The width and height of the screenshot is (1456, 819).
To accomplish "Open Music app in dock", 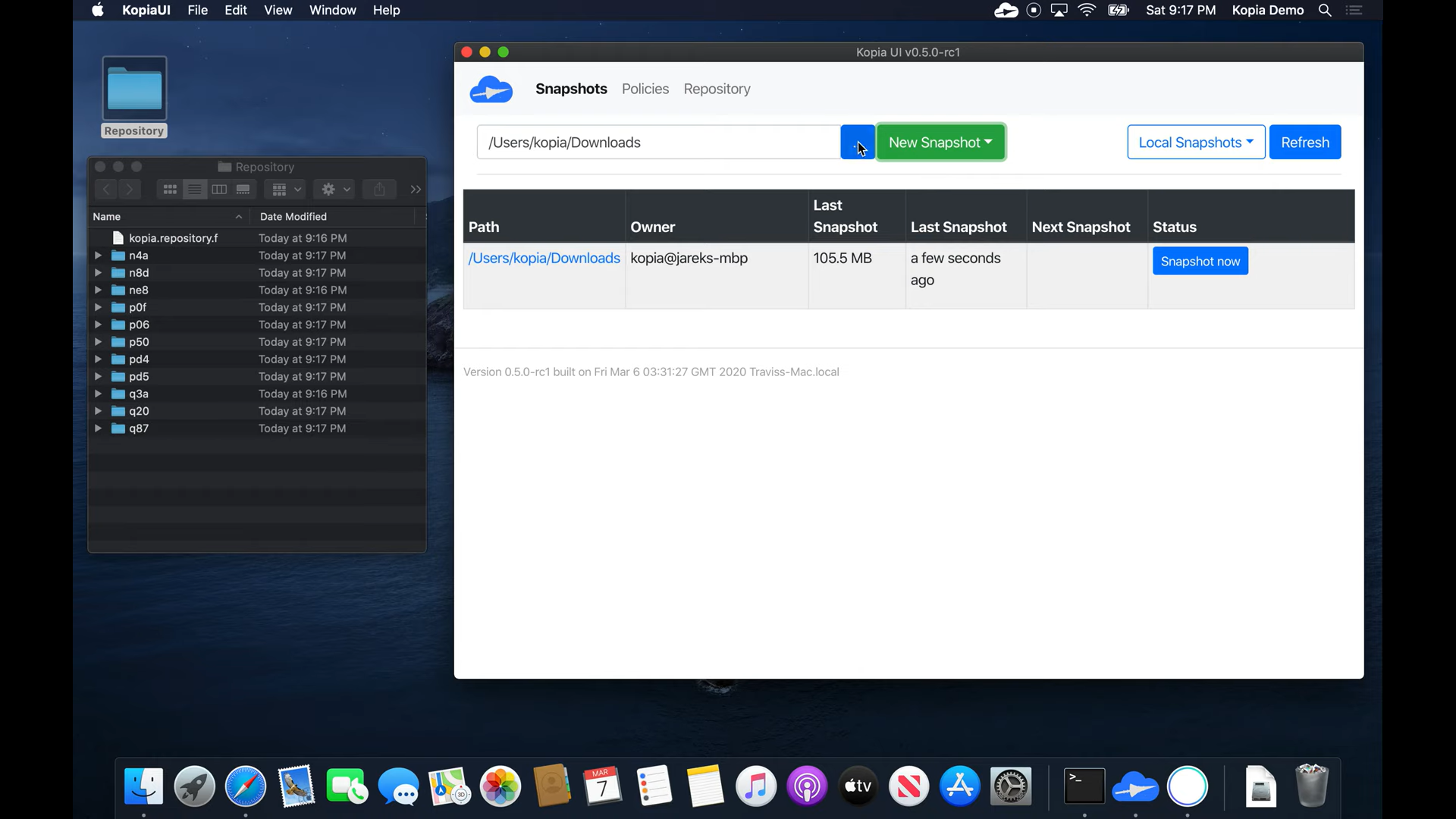I will click(x=756, y=786).
